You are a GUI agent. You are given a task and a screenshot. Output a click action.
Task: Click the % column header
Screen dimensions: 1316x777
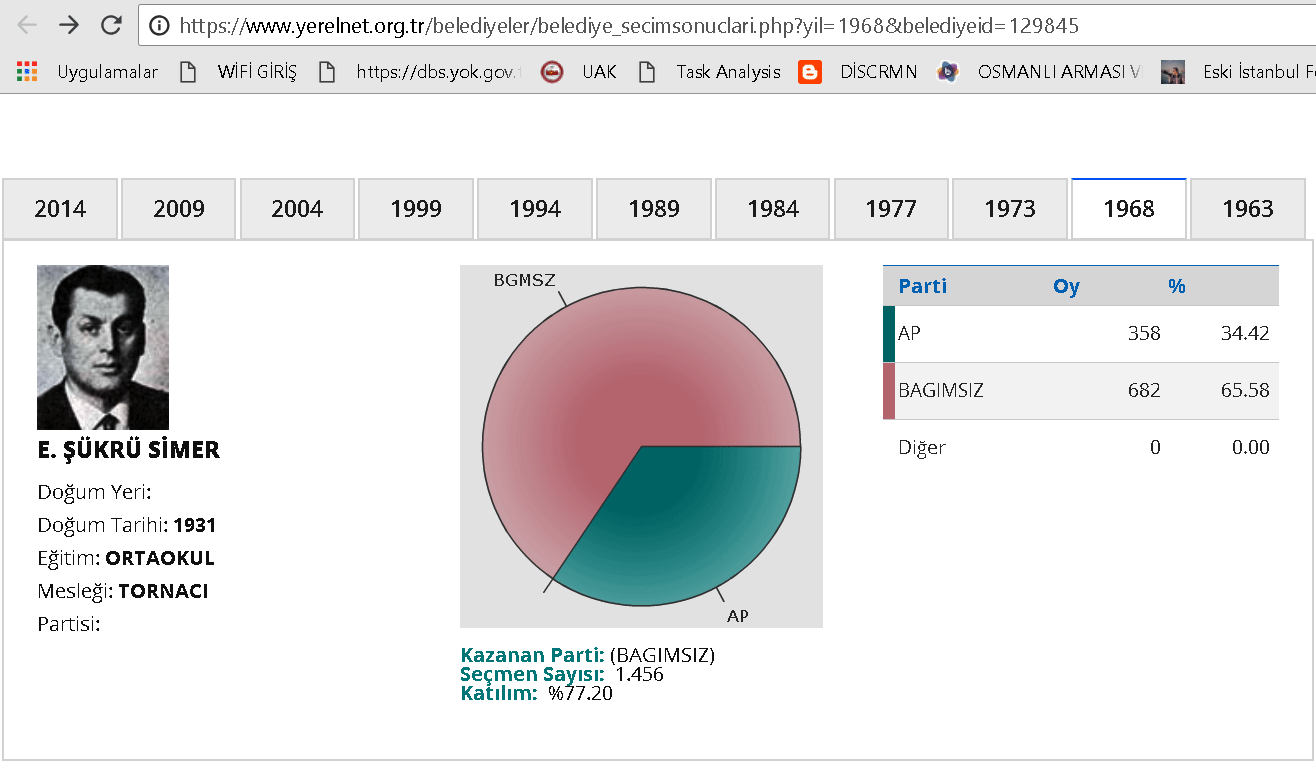click(x=1176, y=286)
